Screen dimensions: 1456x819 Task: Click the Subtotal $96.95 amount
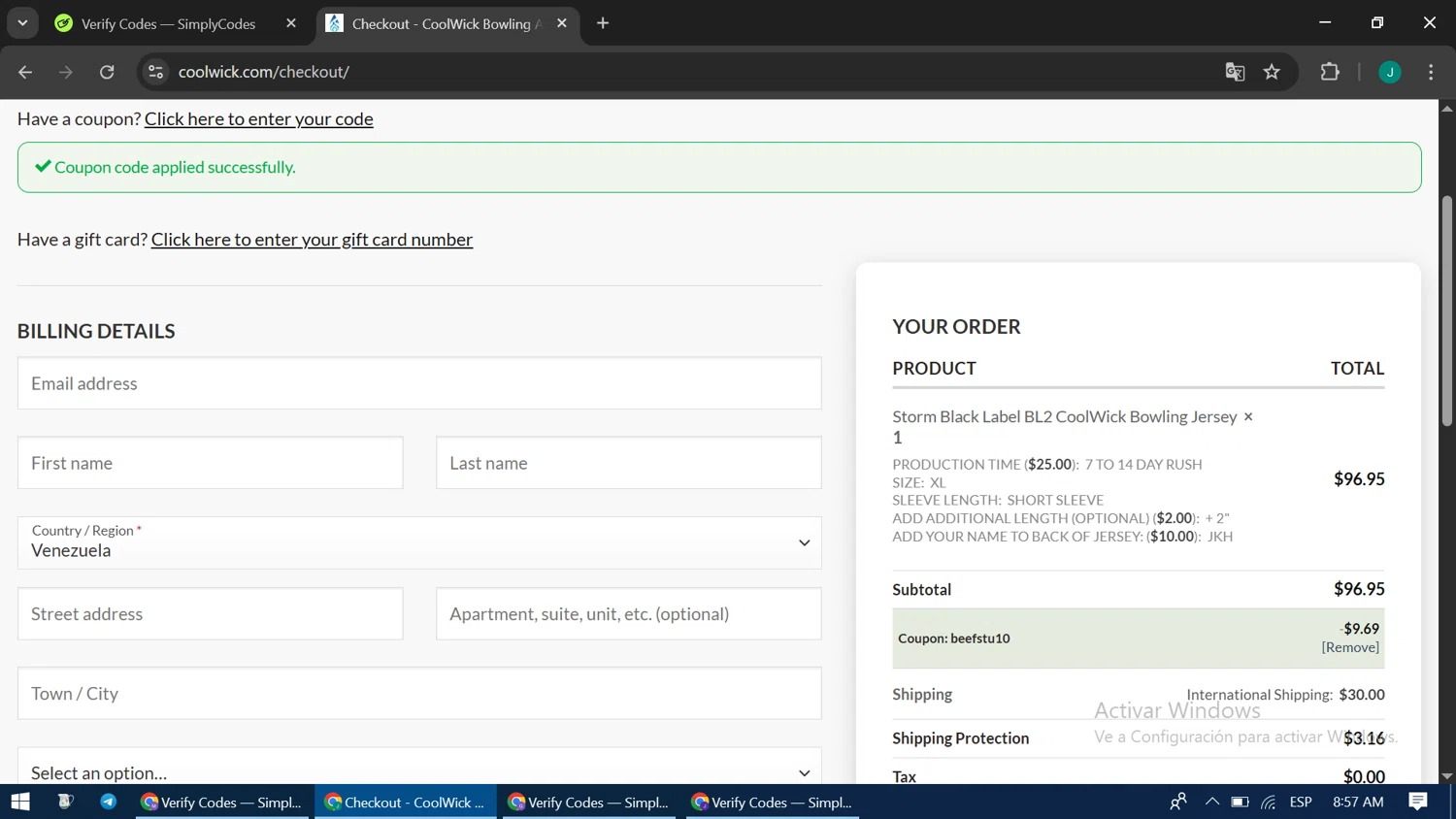pyautogui.click(x=1359, y=589)
